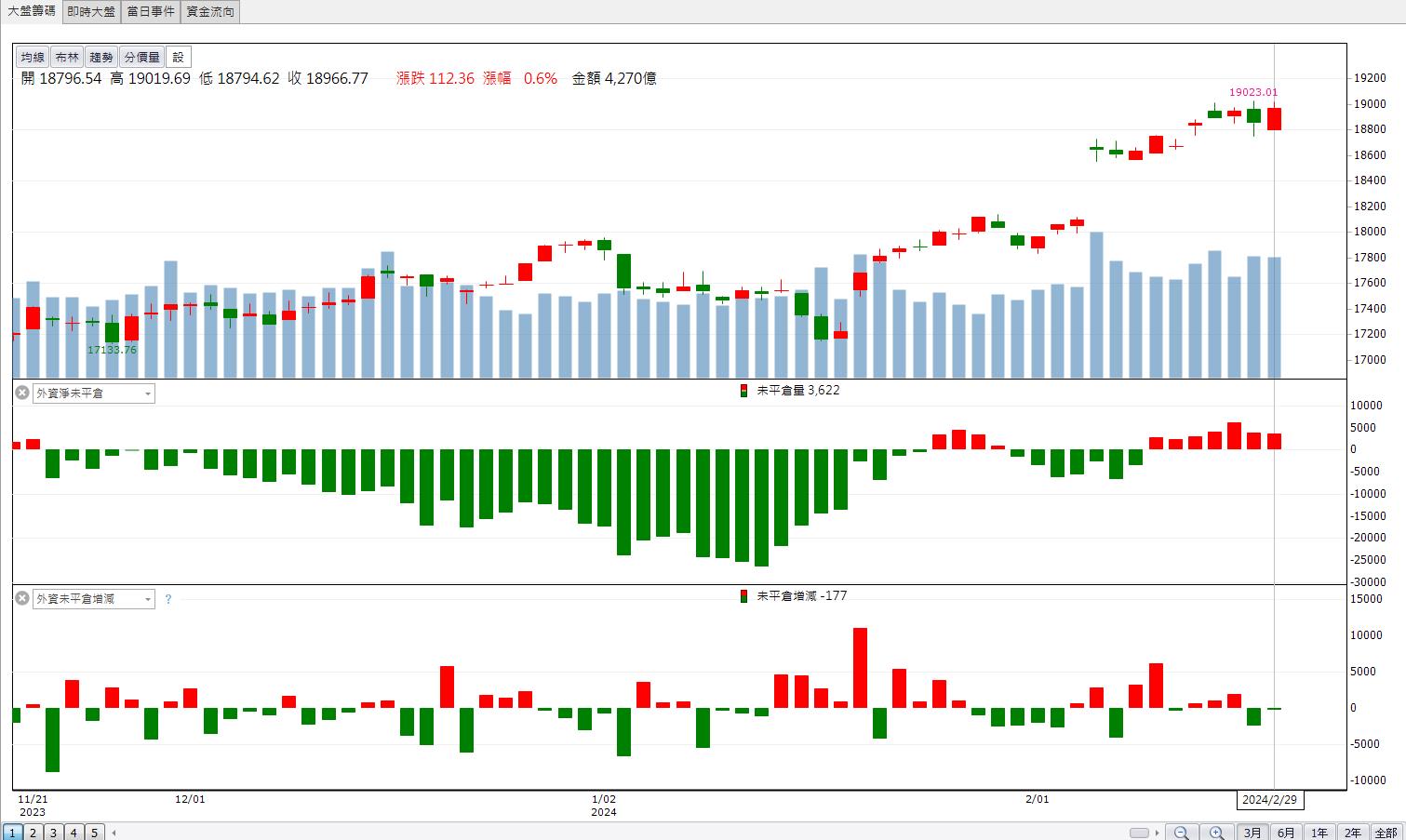Switch to the 即時大盤 tab

91,11
